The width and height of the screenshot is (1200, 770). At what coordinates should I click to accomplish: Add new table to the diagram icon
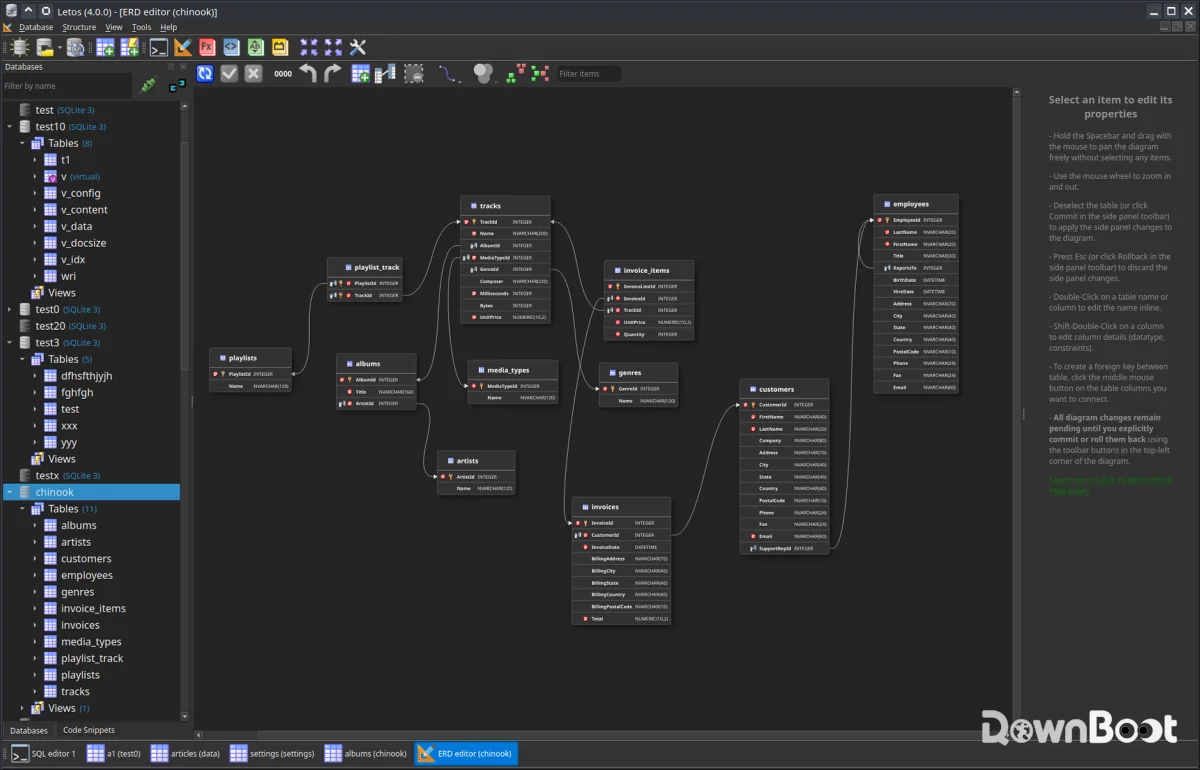361,73
